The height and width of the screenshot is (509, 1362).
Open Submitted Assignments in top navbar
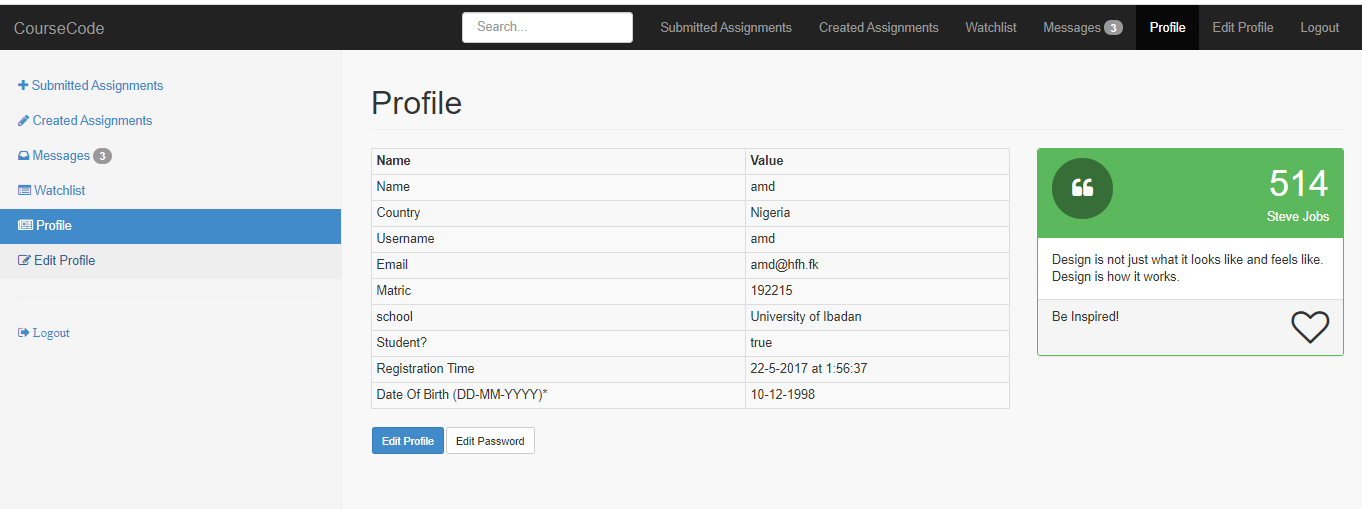[726, 28]
